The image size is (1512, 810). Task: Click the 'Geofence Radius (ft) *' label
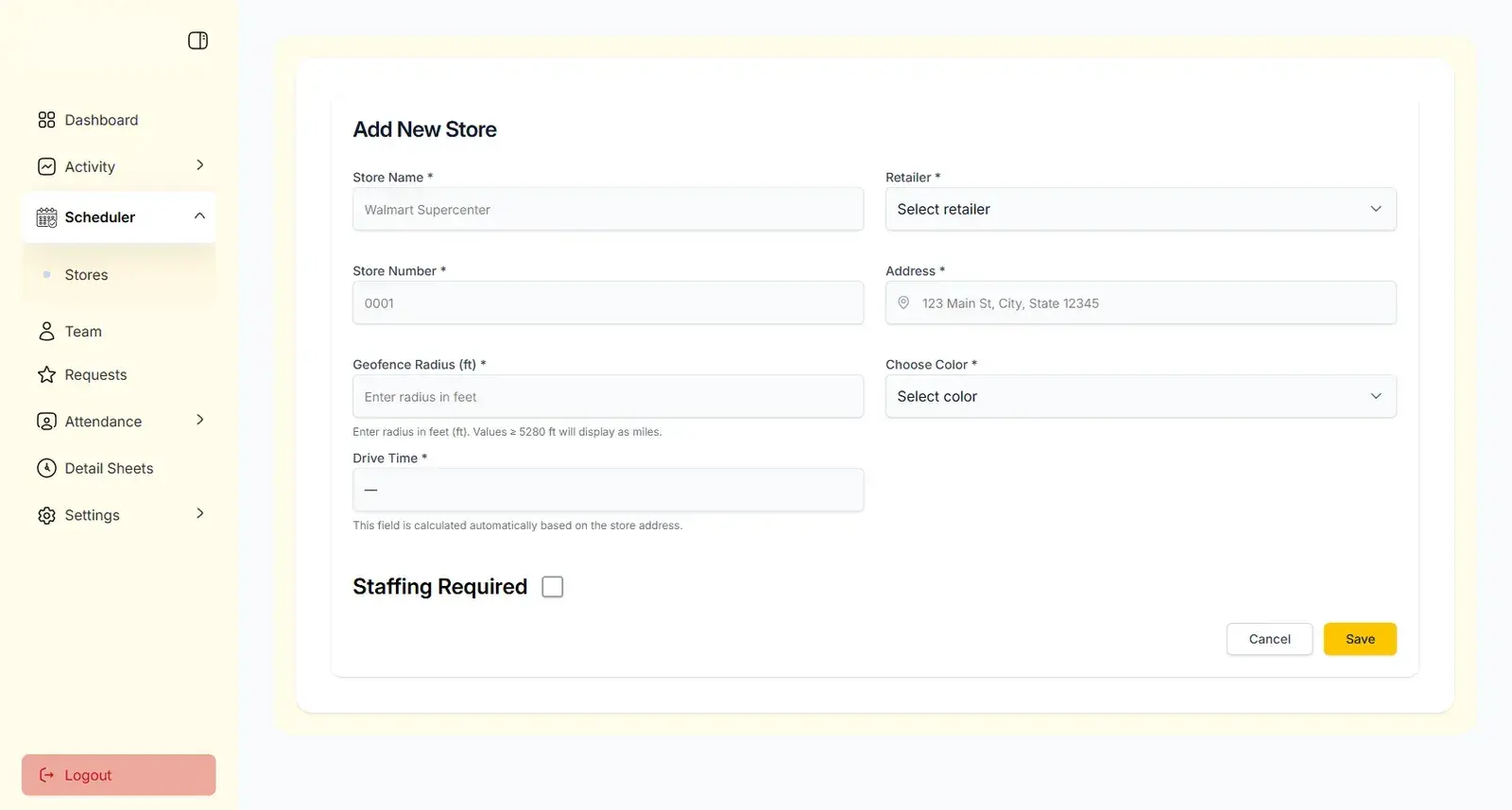(419, 365)
